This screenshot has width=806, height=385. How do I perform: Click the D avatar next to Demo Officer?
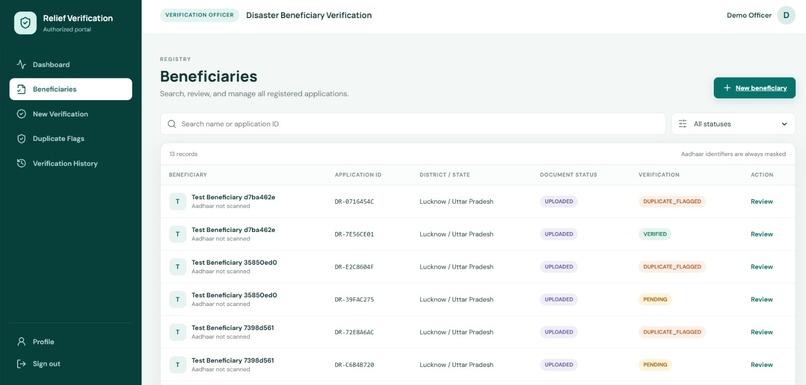coord(786,15)
